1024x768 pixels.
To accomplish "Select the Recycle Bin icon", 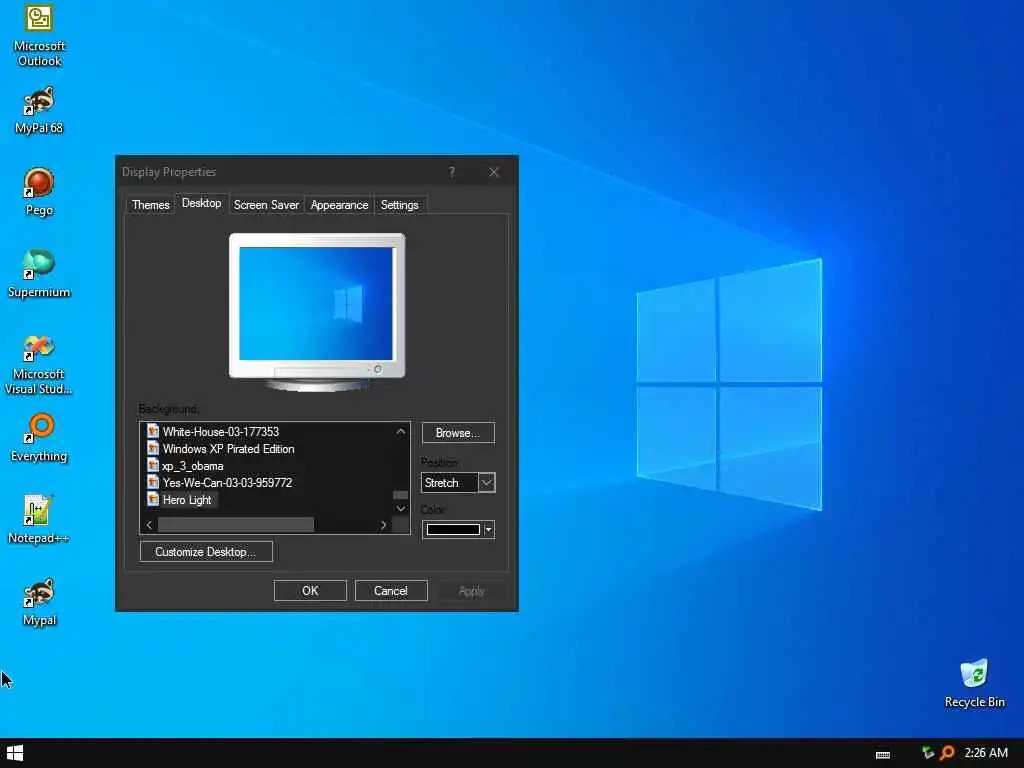I will point(974,683).
